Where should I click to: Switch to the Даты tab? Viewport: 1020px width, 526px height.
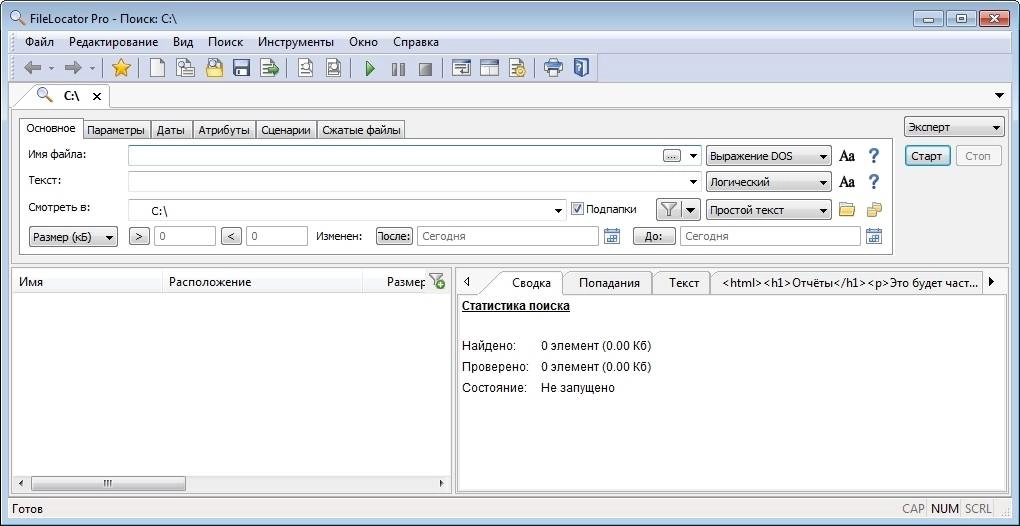tap(172, 130)
